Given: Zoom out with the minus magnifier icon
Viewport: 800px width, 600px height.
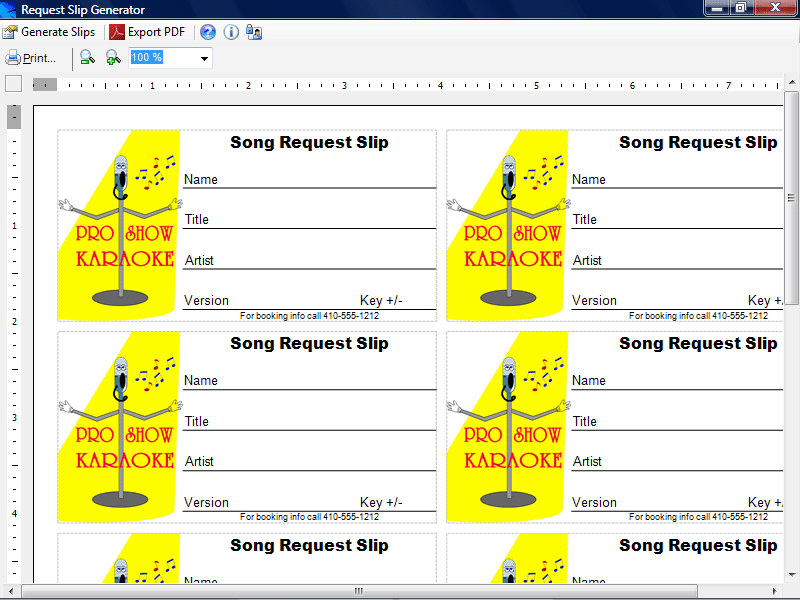Looking at the screenshot, I should point(88,58).
